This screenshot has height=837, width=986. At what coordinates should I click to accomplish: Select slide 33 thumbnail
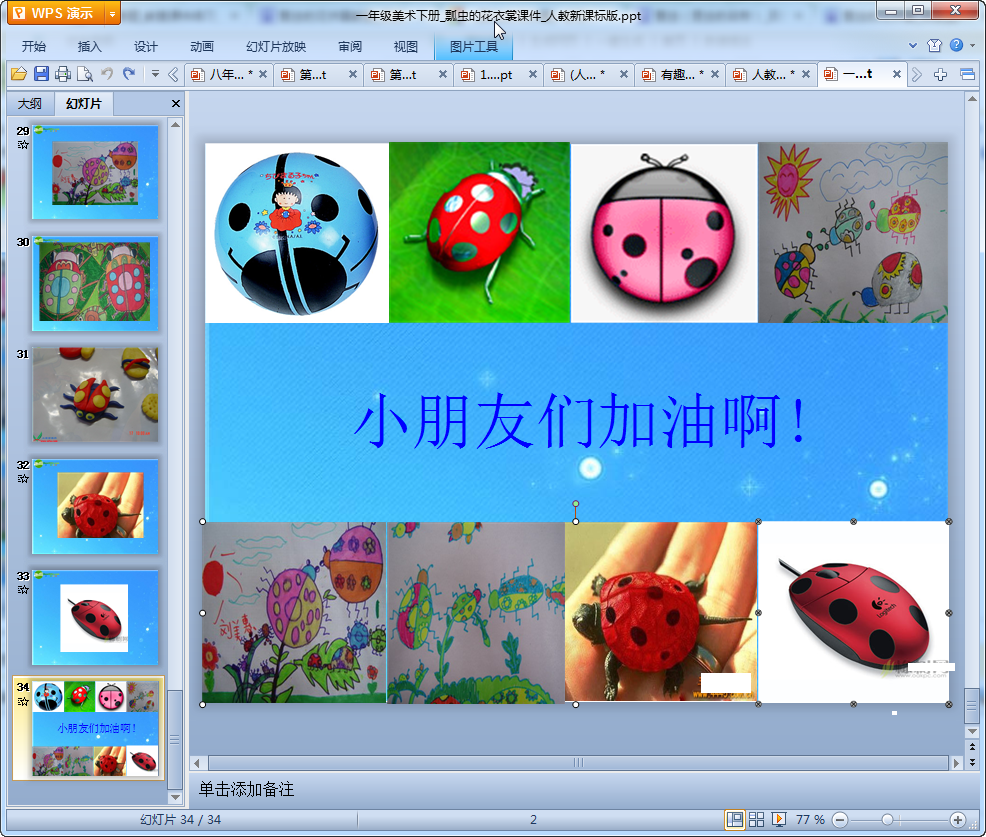click(95, 618)
